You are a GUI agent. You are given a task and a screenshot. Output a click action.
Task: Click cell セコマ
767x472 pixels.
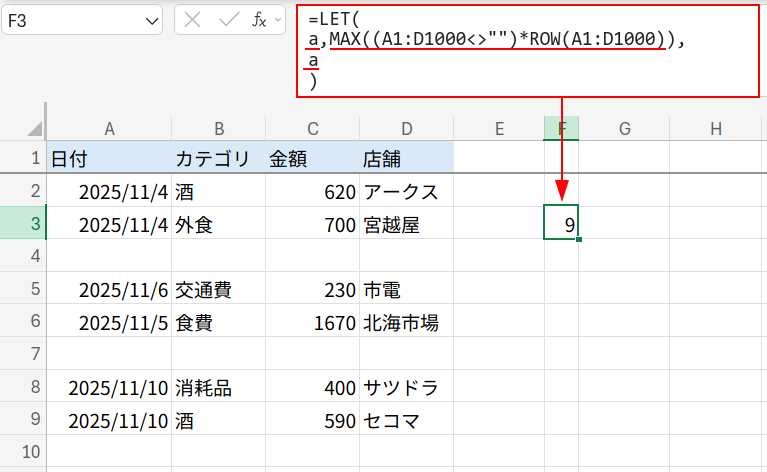(406, 419)
